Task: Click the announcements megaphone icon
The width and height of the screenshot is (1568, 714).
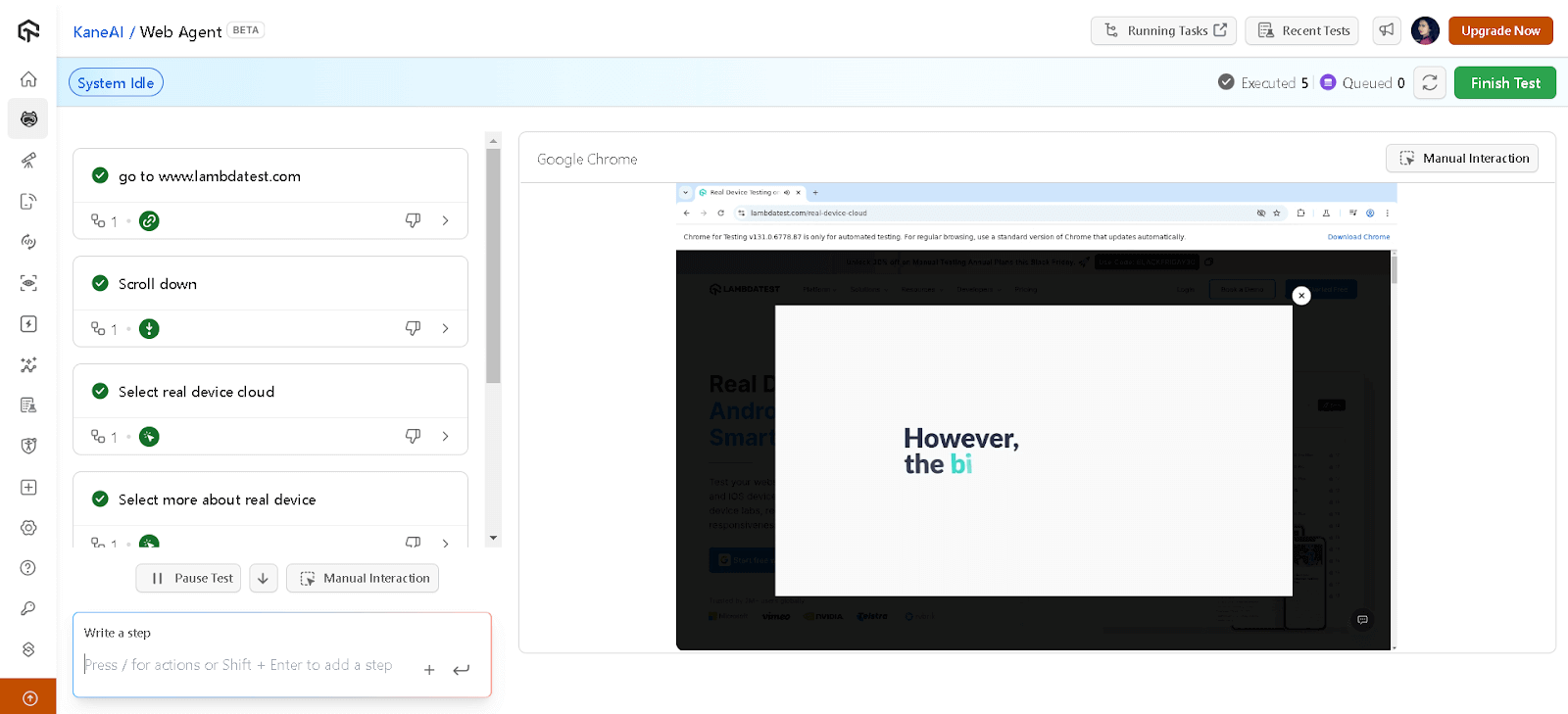Action: [x=1386, y=30]
